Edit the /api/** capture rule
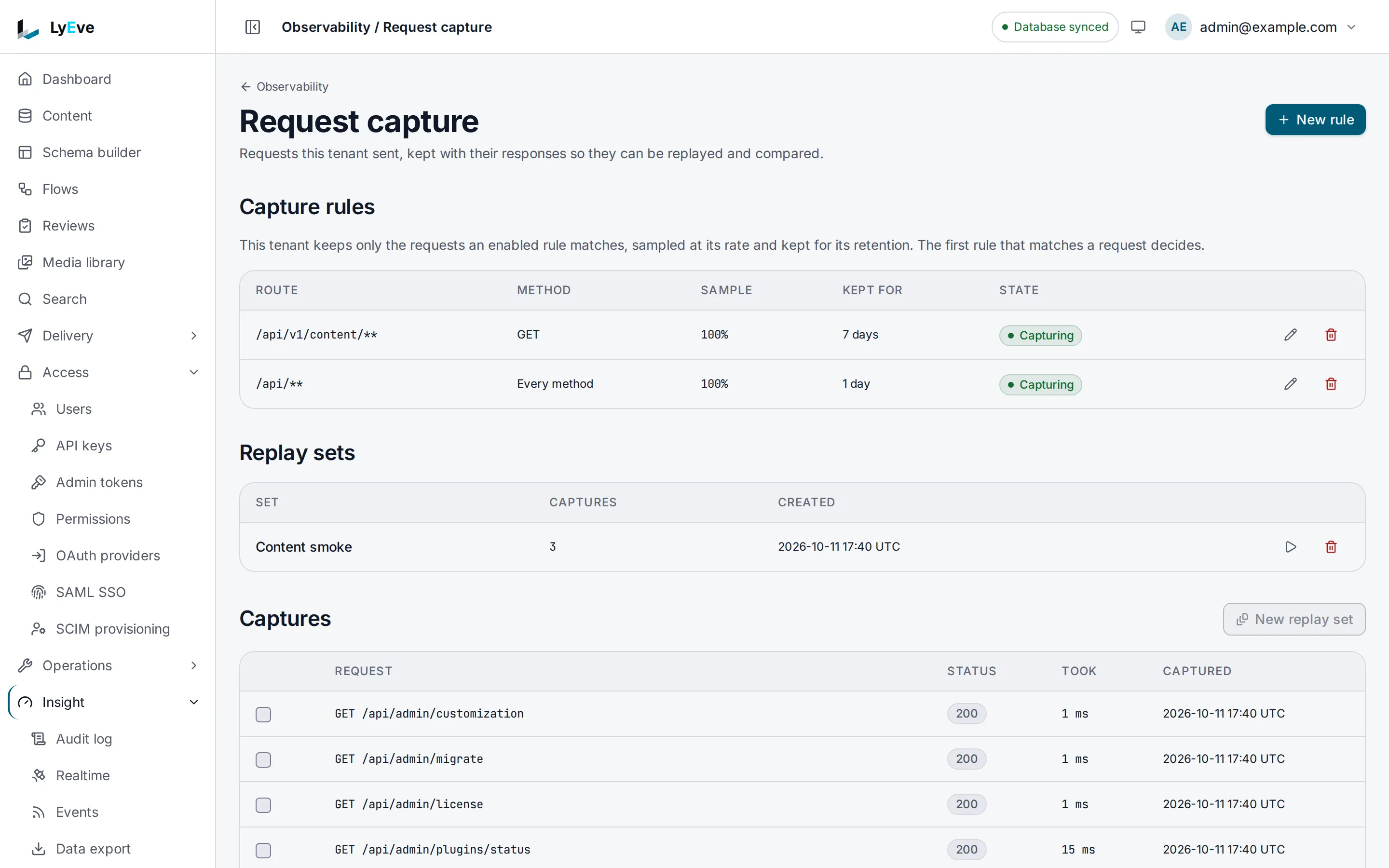The height and width of the screenshot is (868, 1389). pyautogui.click(x=1290, y=384)
